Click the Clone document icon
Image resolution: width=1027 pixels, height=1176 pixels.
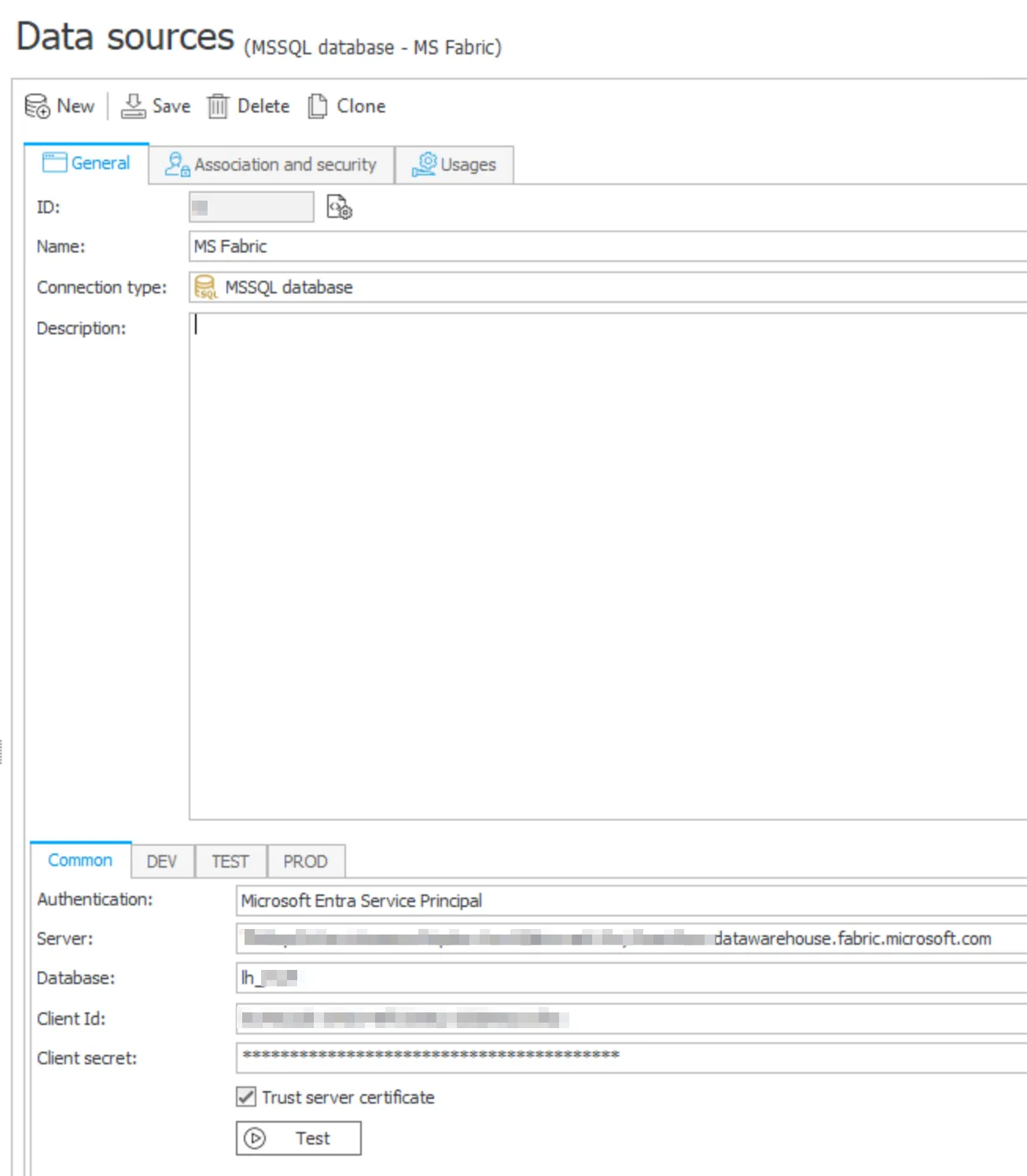318,105
